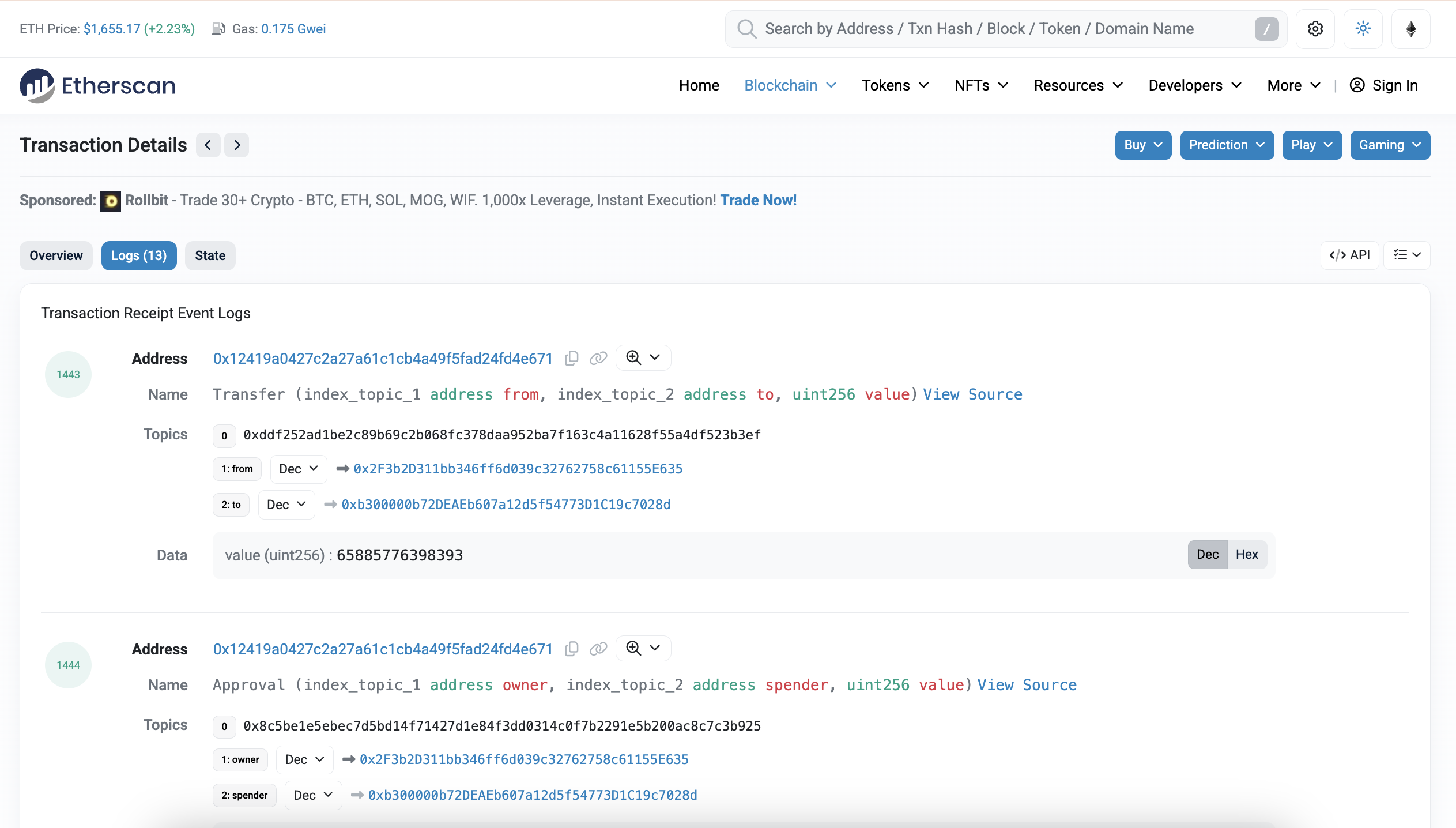Focus the address/txn hash search field
Image resolution: width=1456 pixels, height=828 pixels.
(1005, 29)
